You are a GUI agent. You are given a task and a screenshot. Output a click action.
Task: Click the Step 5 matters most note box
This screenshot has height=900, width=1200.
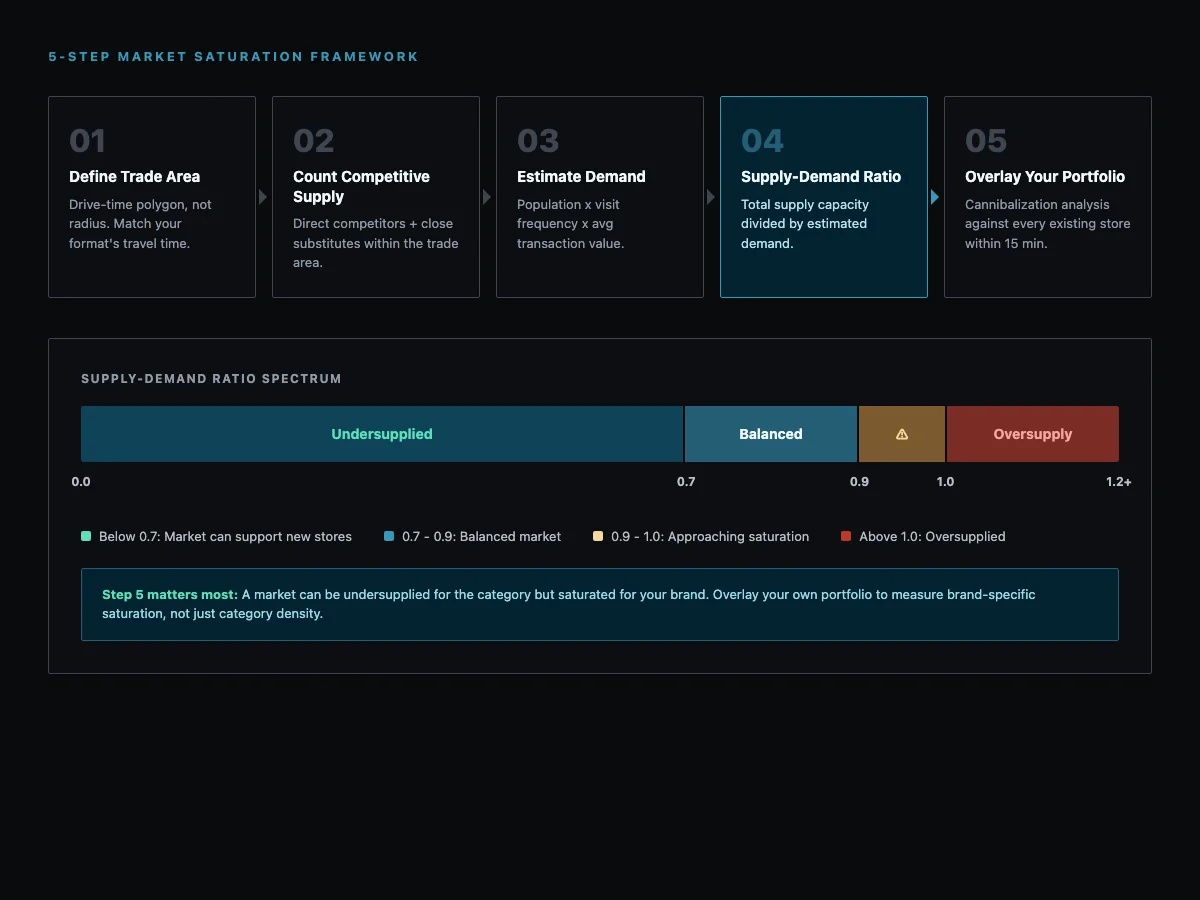click(599, 603)
